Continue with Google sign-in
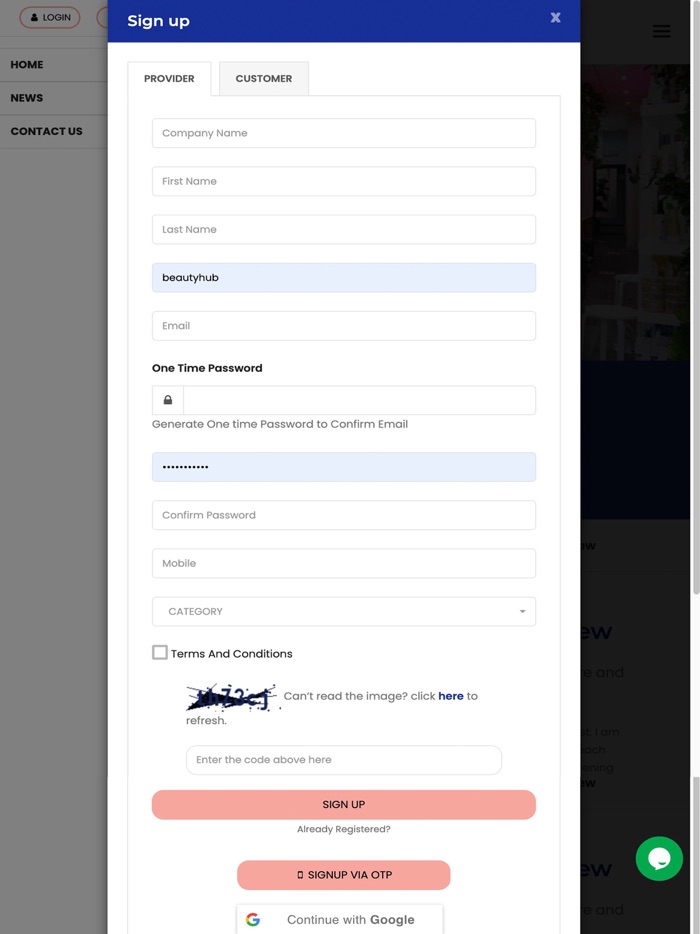Viewport: 700px width, 934px height. click(x=340, y=919)
